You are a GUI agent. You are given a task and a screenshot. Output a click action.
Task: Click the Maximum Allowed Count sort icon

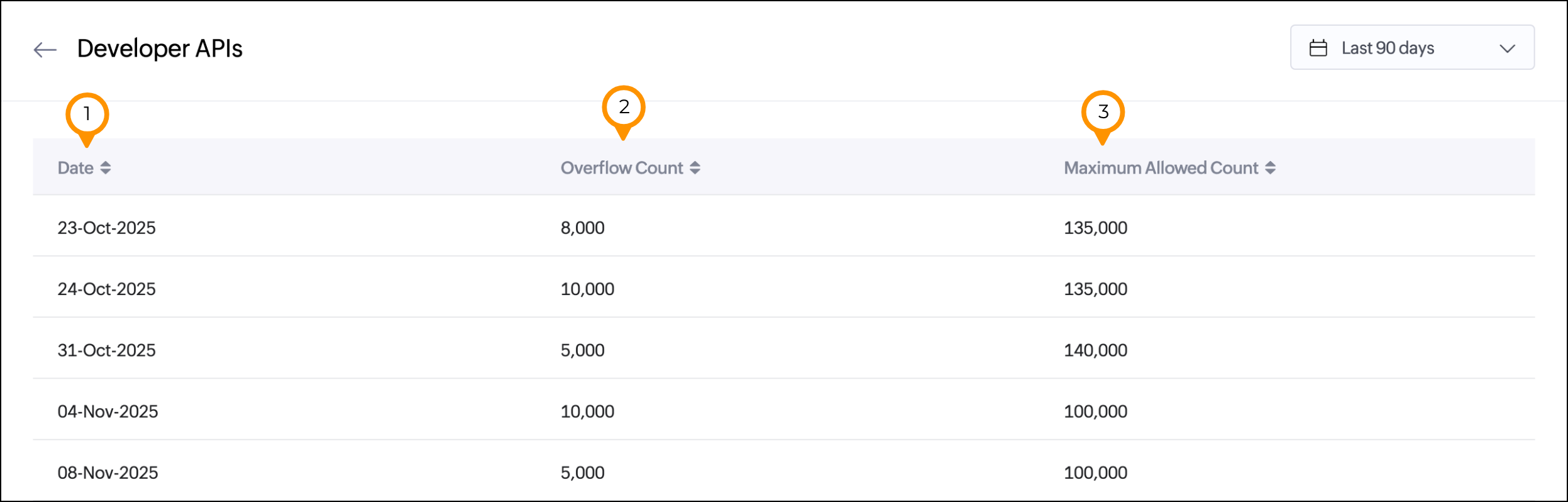pos(1270,168)
